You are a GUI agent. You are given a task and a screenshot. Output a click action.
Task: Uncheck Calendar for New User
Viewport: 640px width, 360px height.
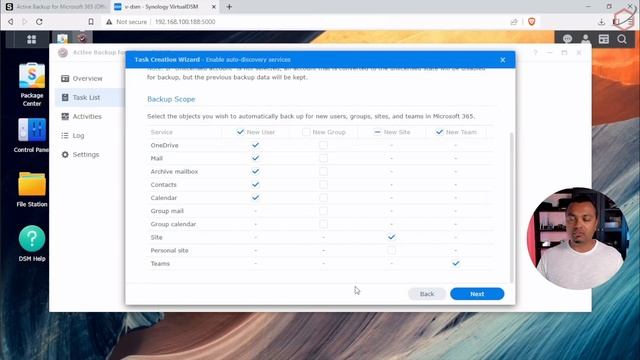point(255,198)
